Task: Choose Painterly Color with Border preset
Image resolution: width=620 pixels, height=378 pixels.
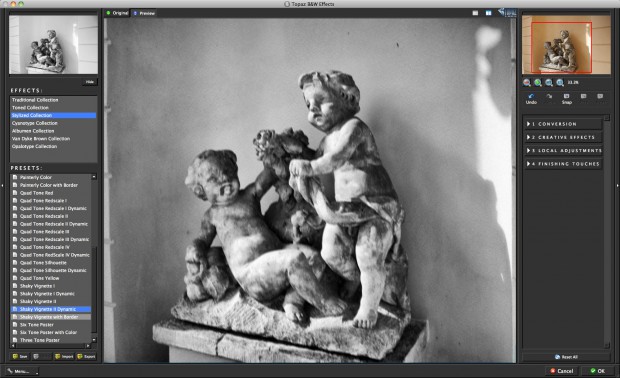Action: tap(51, 185)
